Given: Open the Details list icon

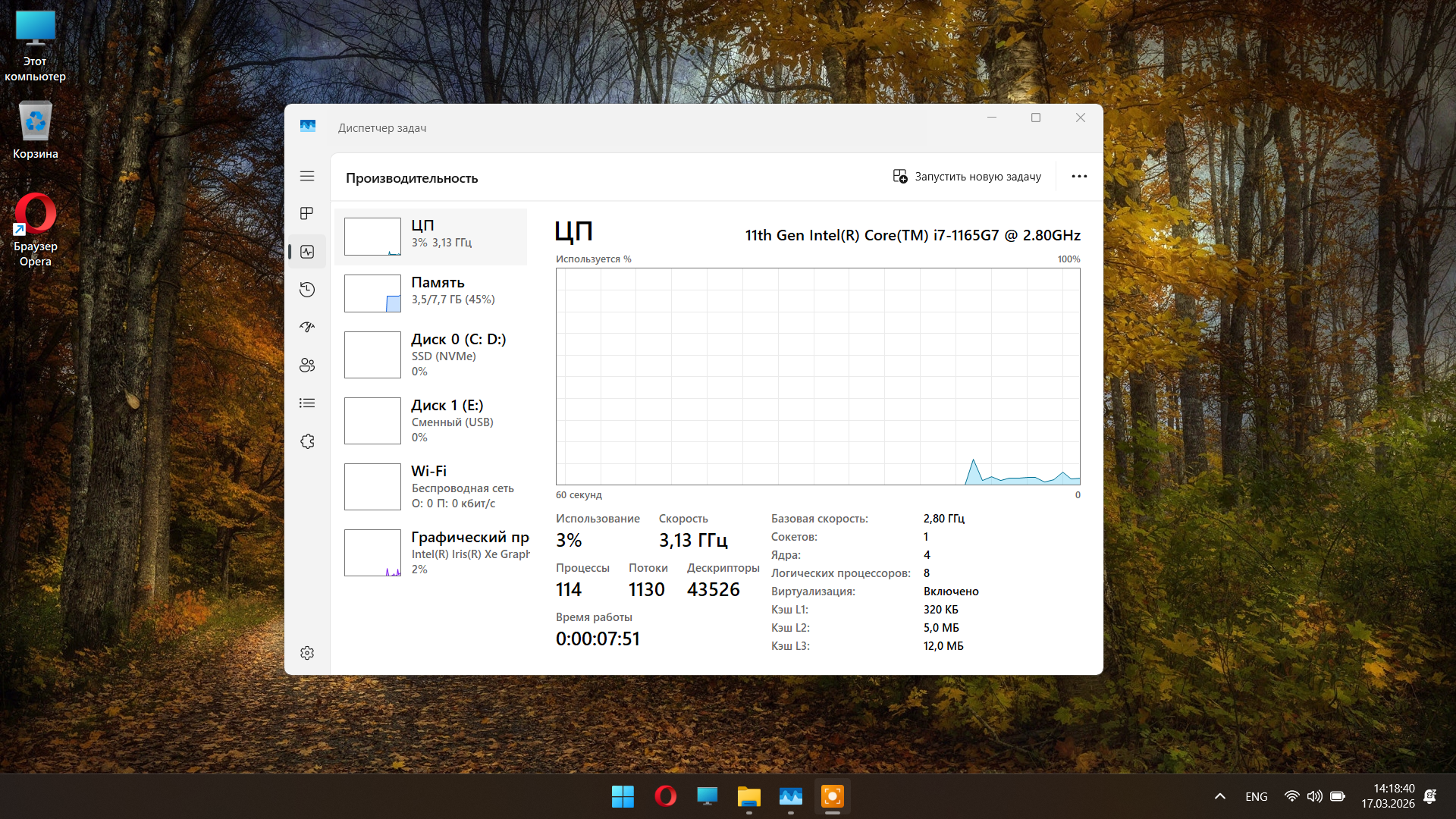Looking at the screenshot, I should [307, 403].
